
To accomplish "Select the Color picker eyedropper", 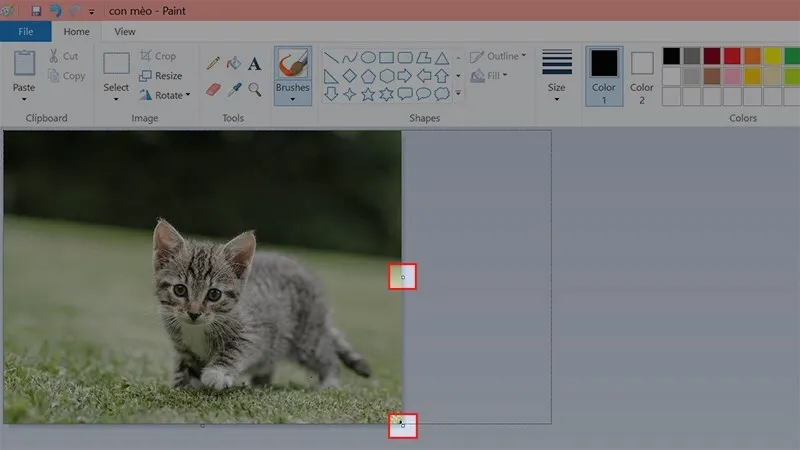I will tap(234, 89).
